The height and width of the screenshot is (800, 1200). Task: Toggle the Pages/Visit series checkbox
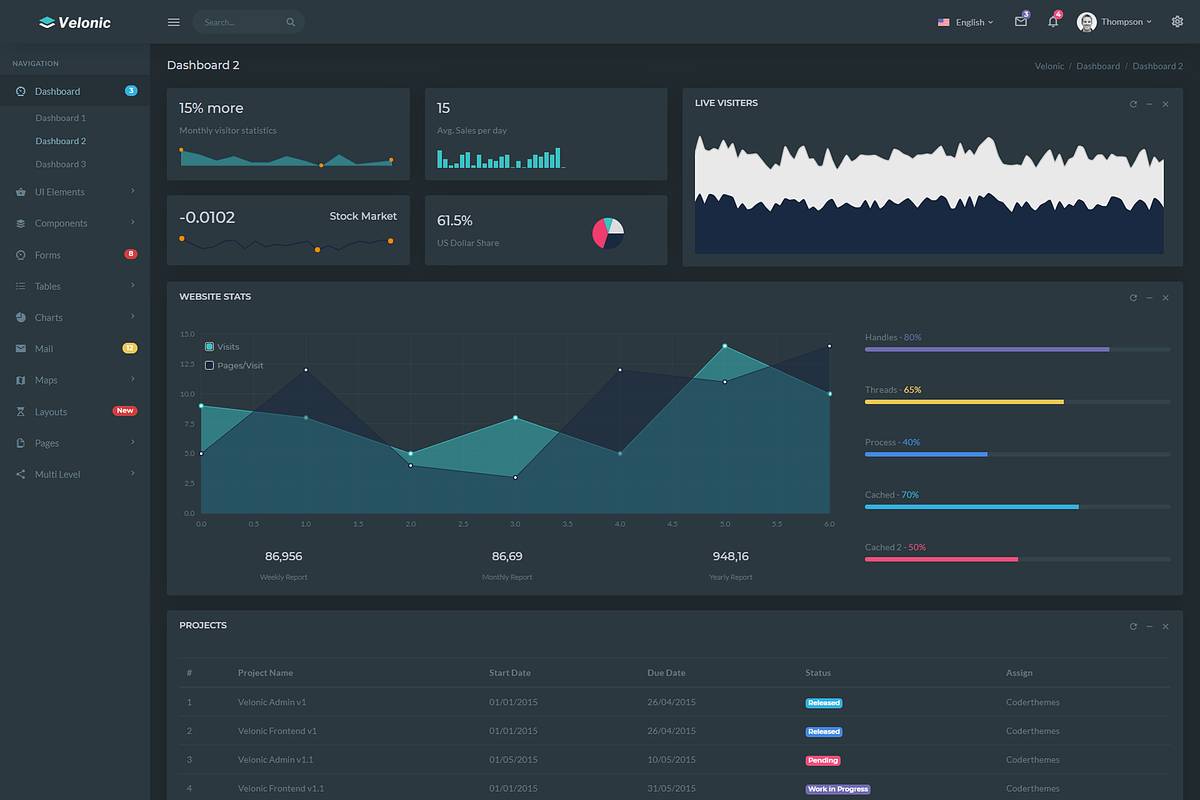click(209, 365)
